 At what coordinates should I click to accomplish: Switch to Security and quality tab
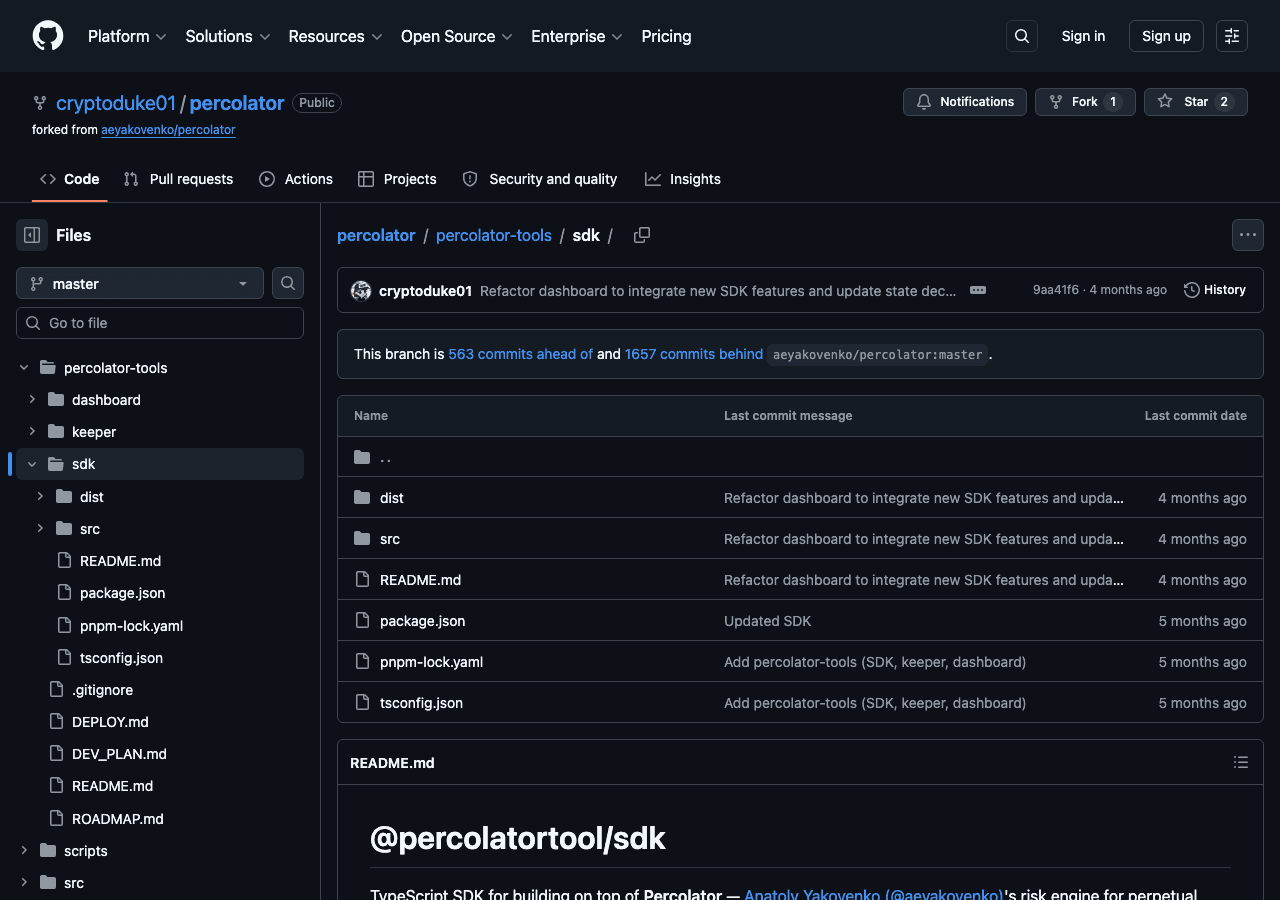pyautogui.click(x=540, y=179)
